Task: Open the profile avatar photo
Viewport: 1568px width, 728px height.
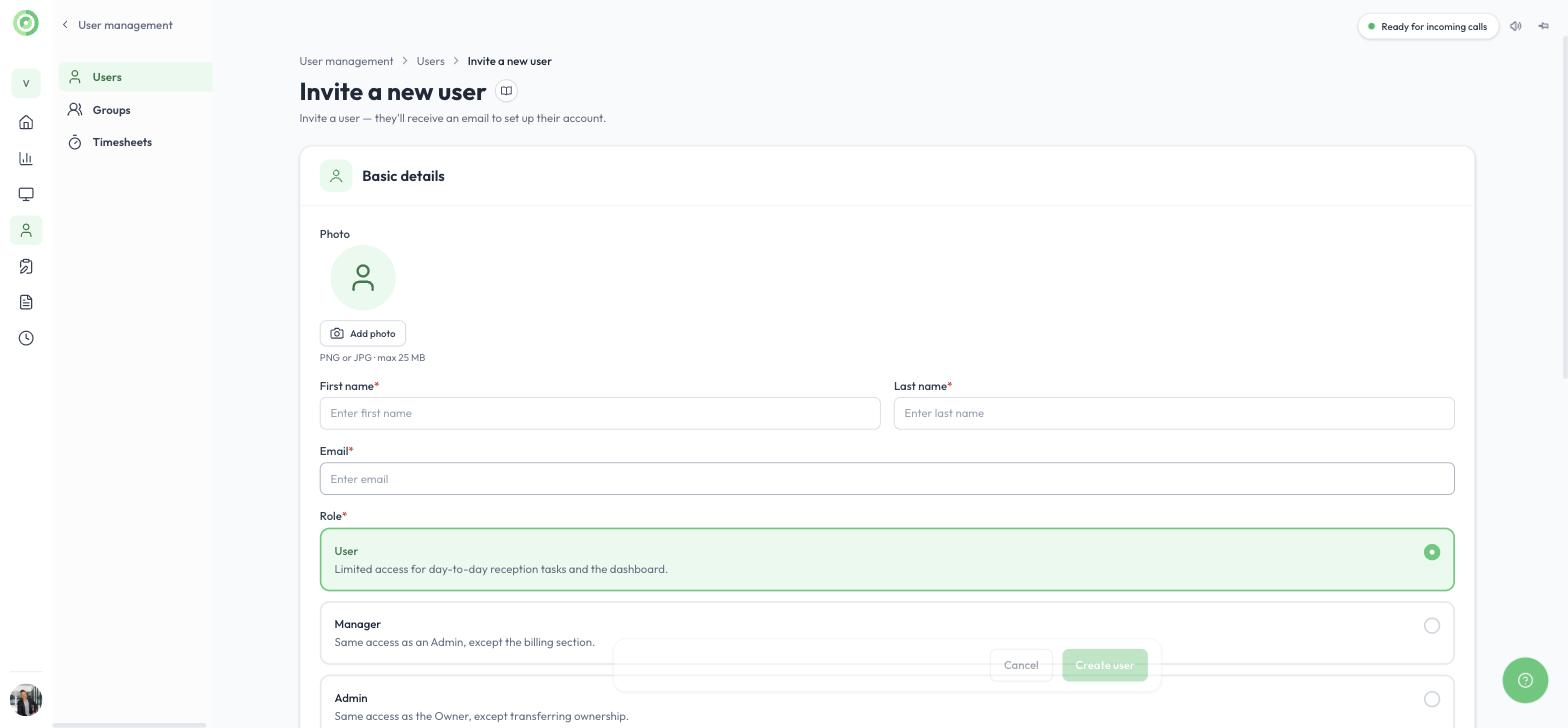Action: (x=26, y=700)
